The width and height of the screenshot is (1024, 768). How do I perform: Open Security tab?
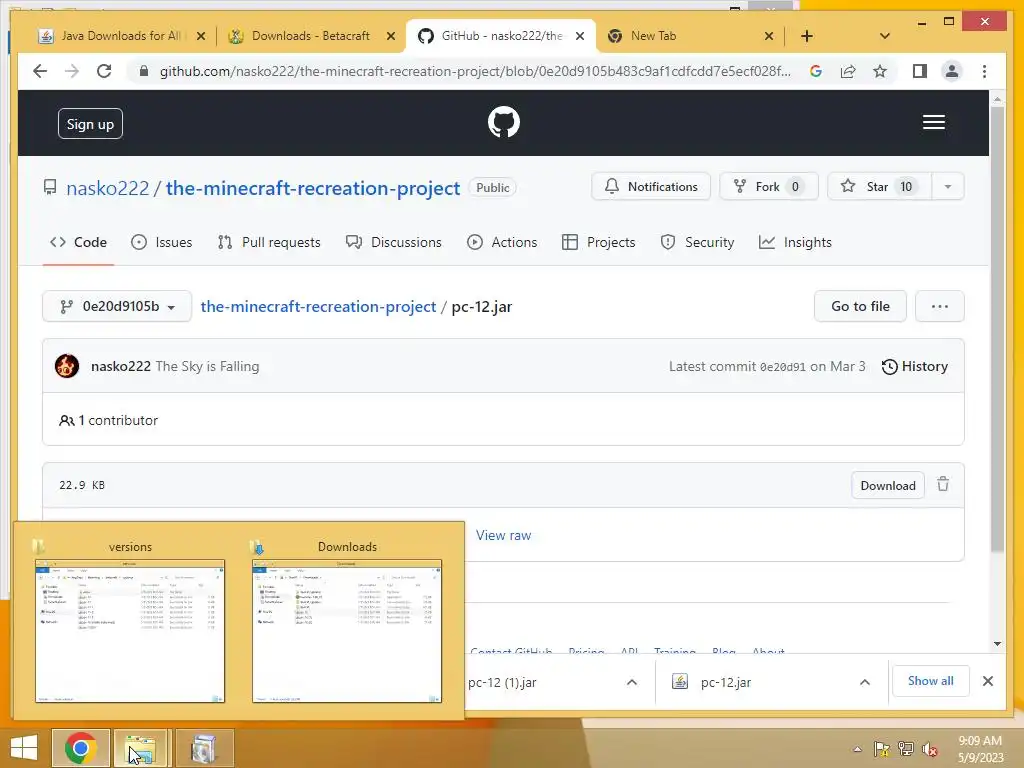pyautogui.click(x=697, y=242)
